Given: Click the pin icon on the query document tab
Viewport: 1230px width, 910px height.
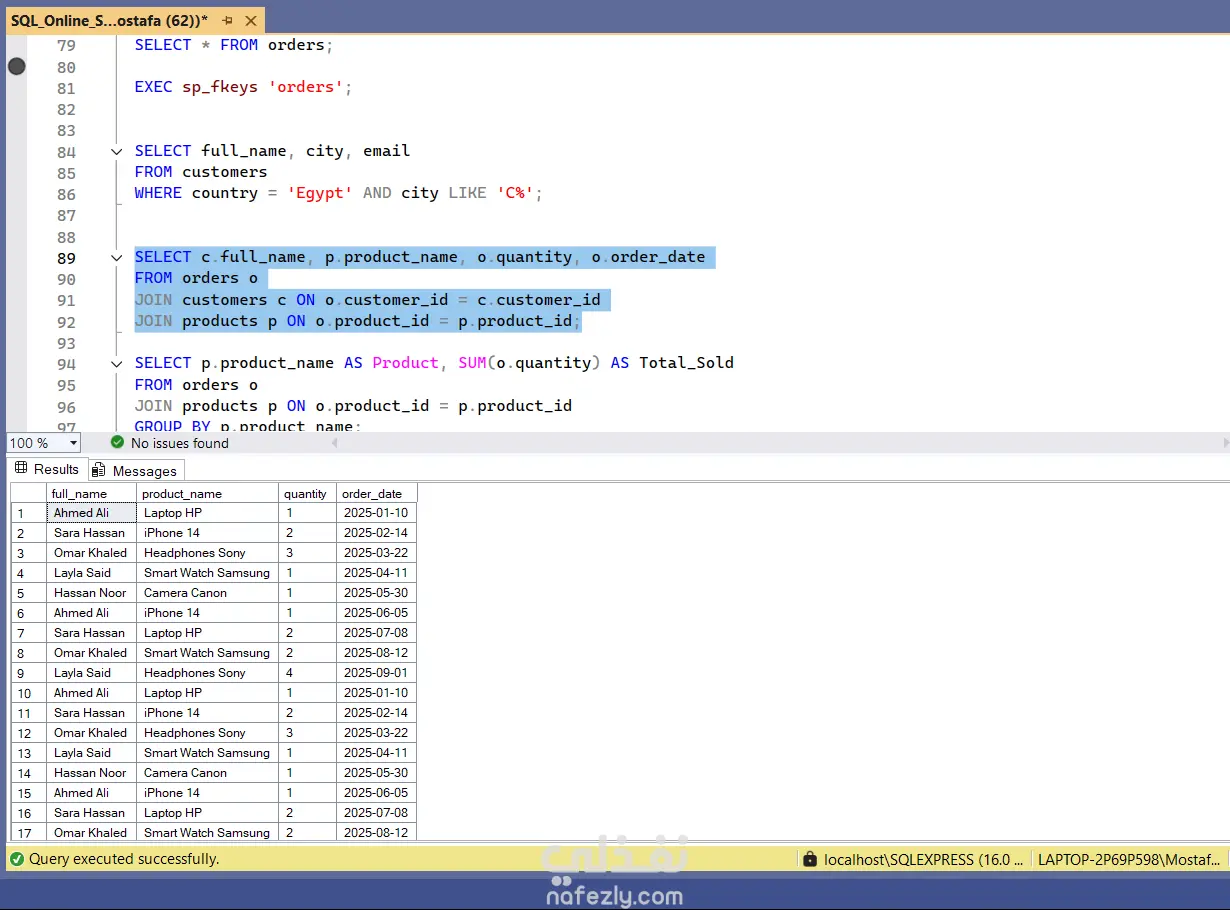Looking at the screenshot, I should (230, 19).
